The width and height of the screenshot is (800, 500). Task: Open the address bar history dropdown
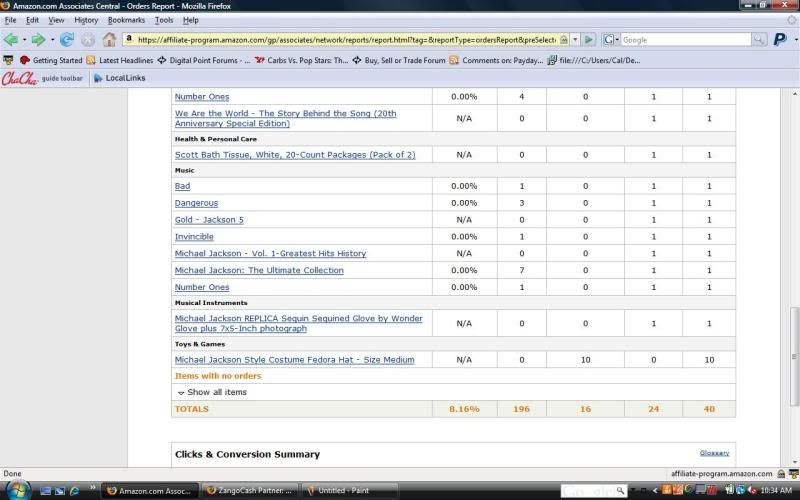click(x=575, y=39)
